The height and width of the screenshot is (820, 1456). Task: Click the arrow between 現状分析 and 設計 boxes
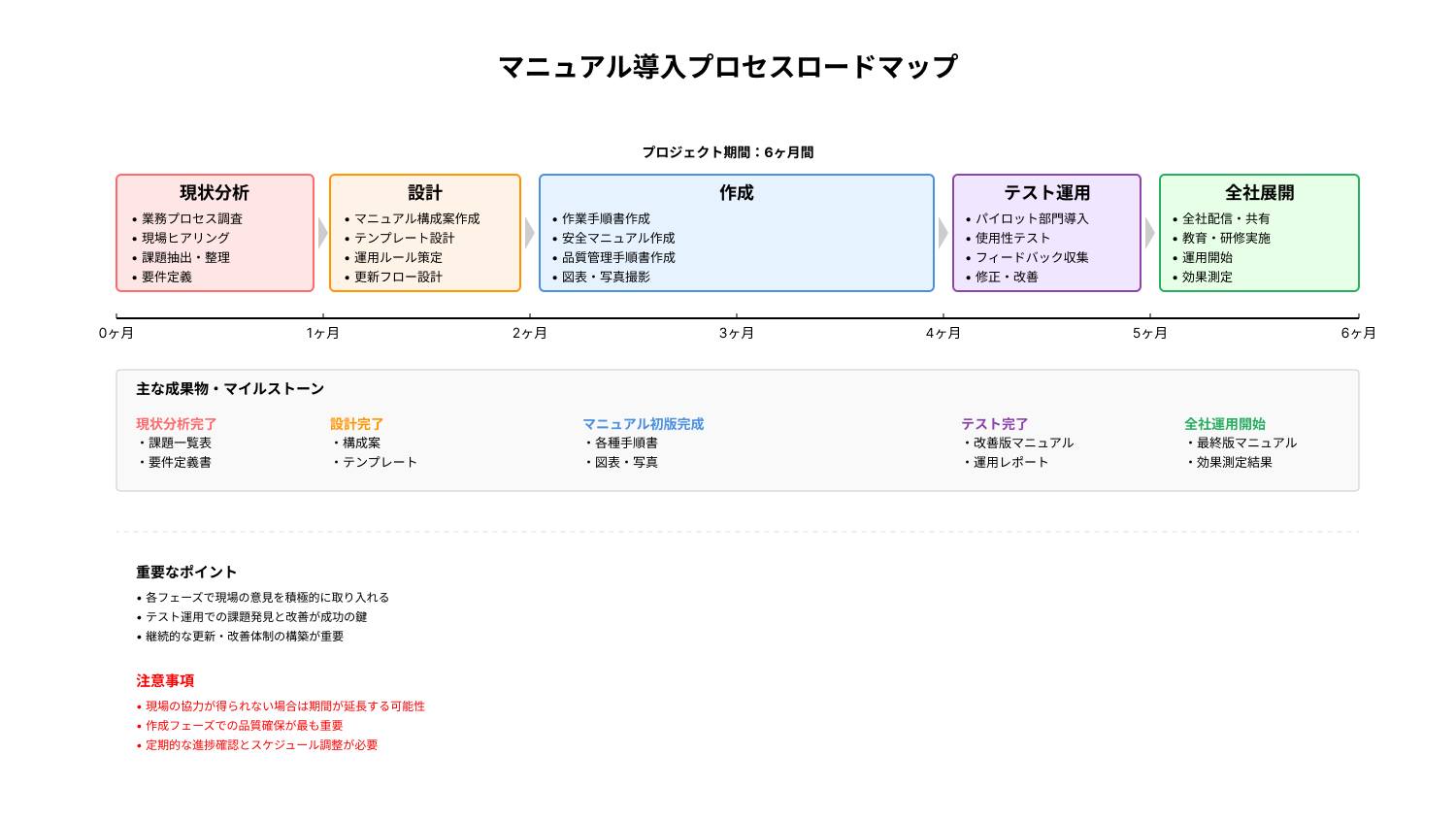tap(322, 233)
